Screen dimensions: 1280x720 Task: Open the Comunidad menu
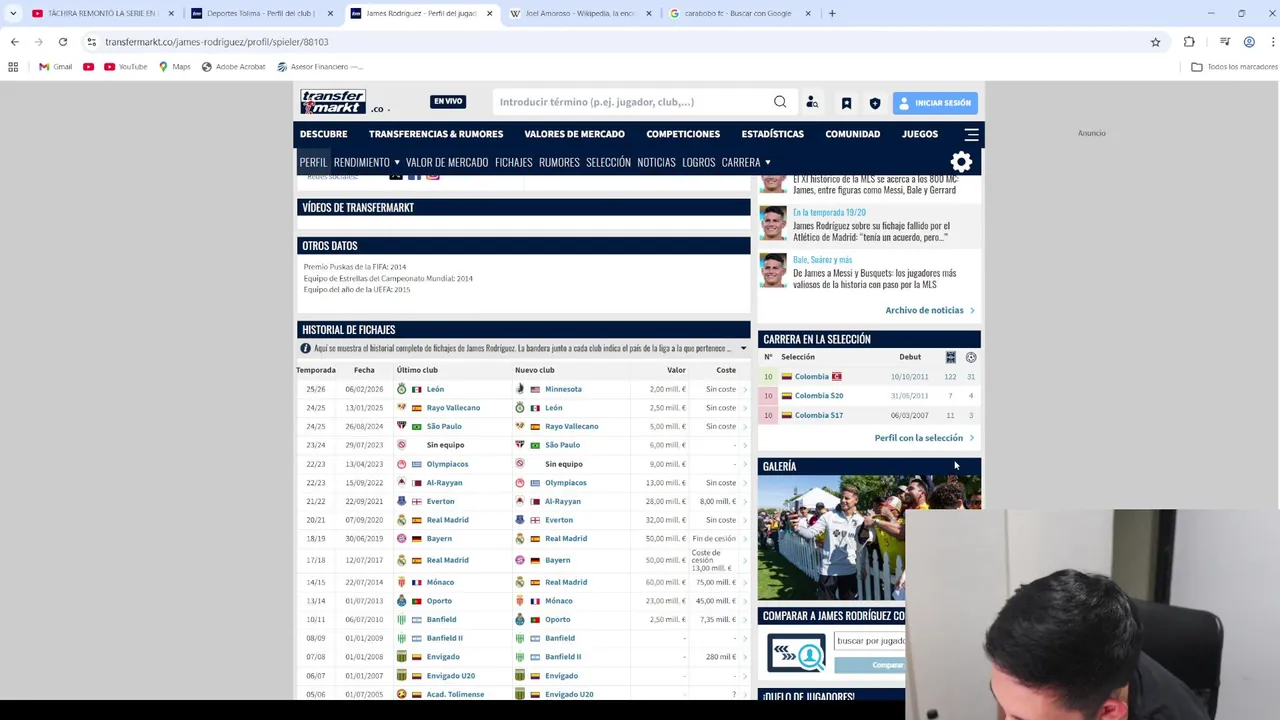853,134
